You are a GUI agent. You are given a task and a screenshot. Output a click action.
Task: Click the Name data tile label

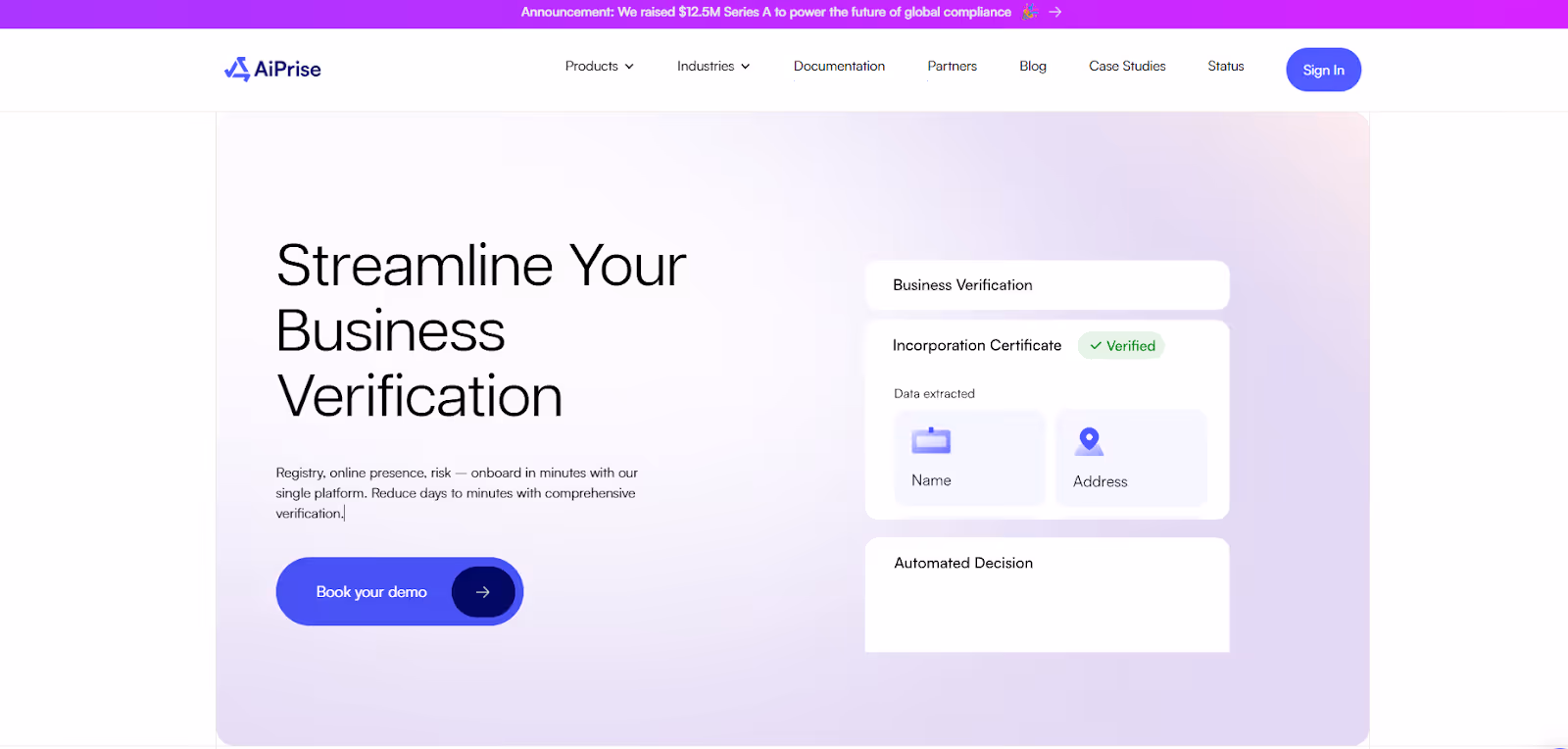coord(931,480)
